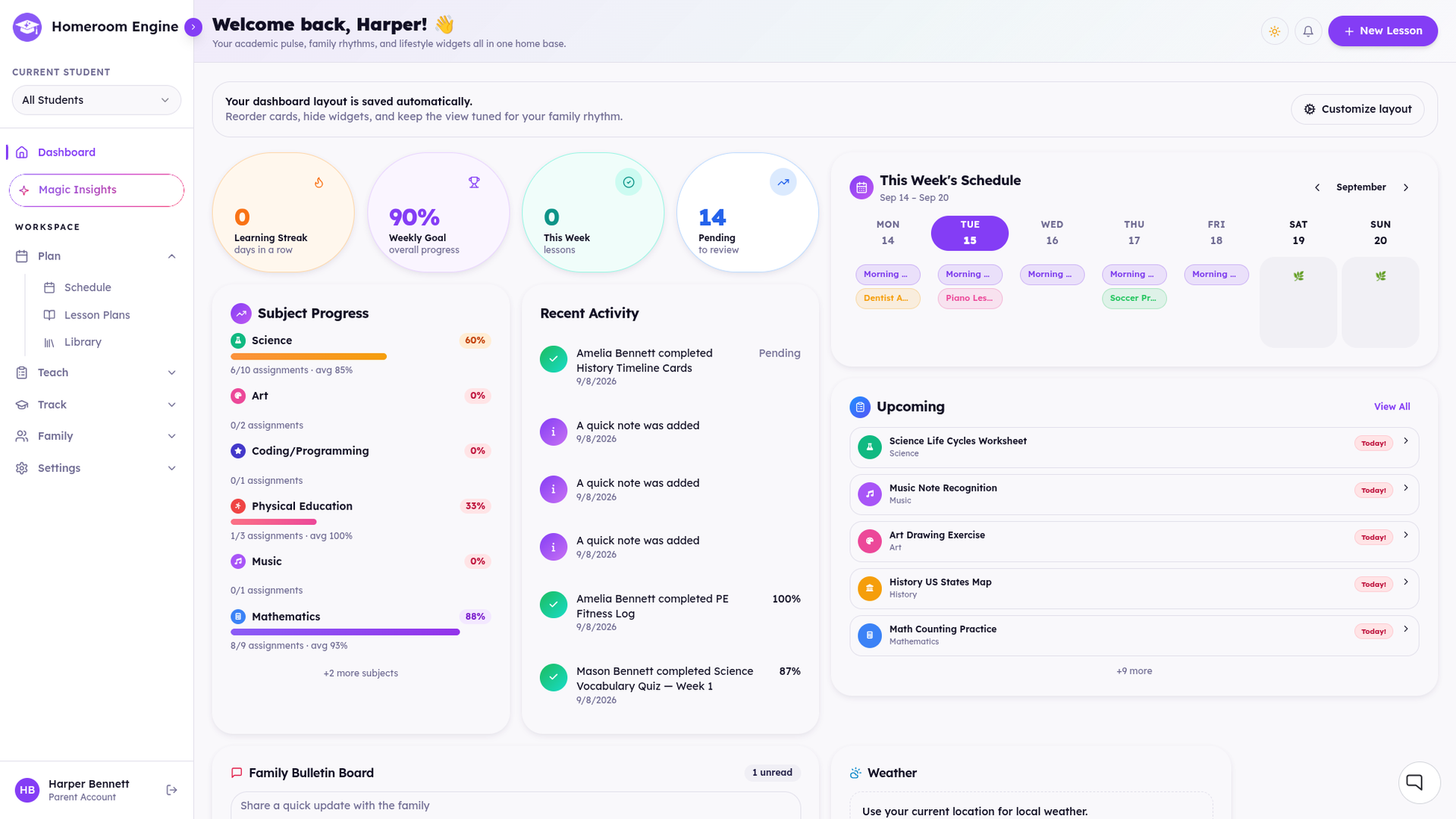The image size is (1456, 819).
Task: Click the logout icon beside Harper Bennett
Action: 171,790
